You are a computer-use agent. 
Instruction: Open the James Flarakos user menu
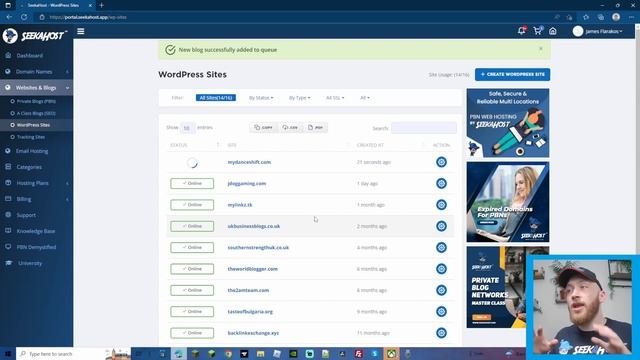point(598,31)
